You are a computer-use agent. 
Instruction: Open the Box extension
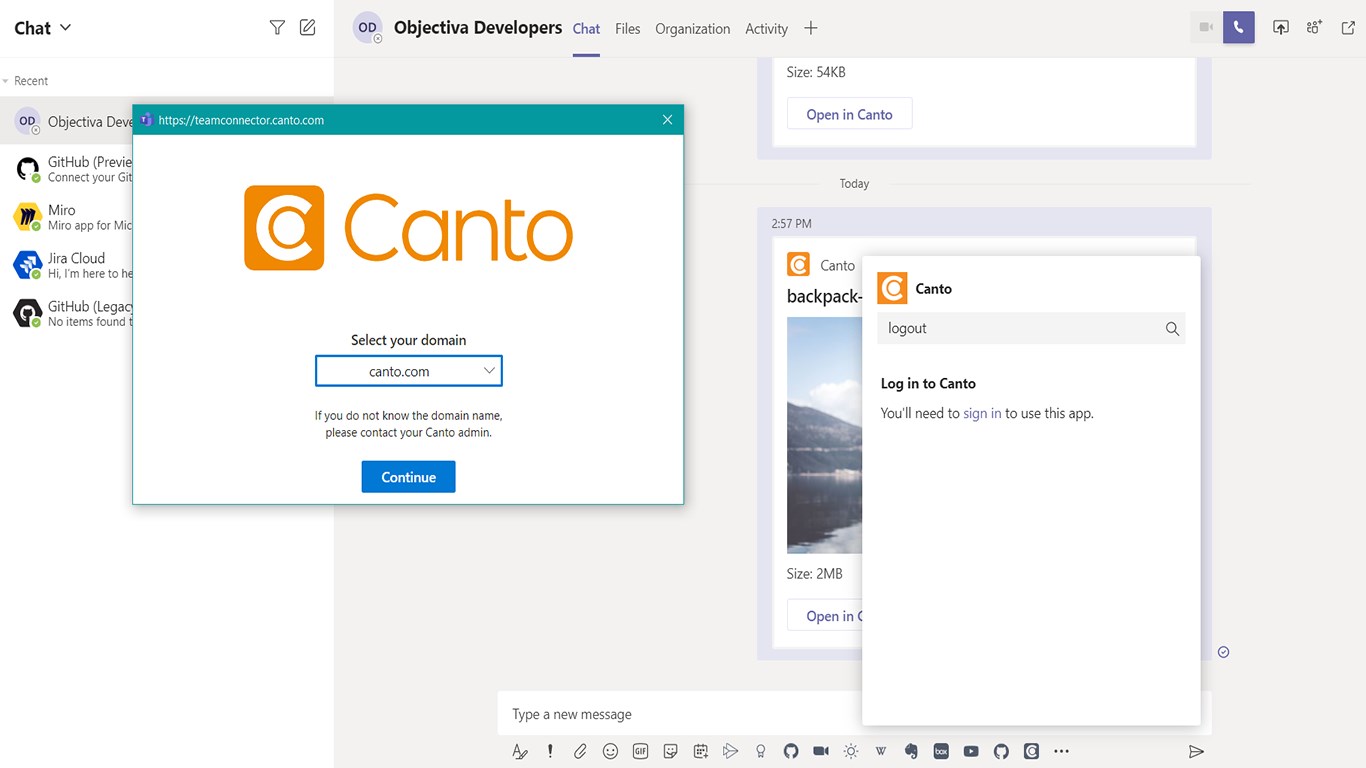point(941,751)
